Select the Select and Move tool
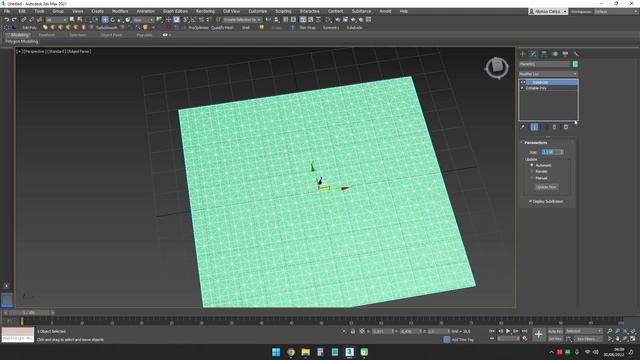The width and height of the screenshot is (640, 360). (x=105, y=20)
